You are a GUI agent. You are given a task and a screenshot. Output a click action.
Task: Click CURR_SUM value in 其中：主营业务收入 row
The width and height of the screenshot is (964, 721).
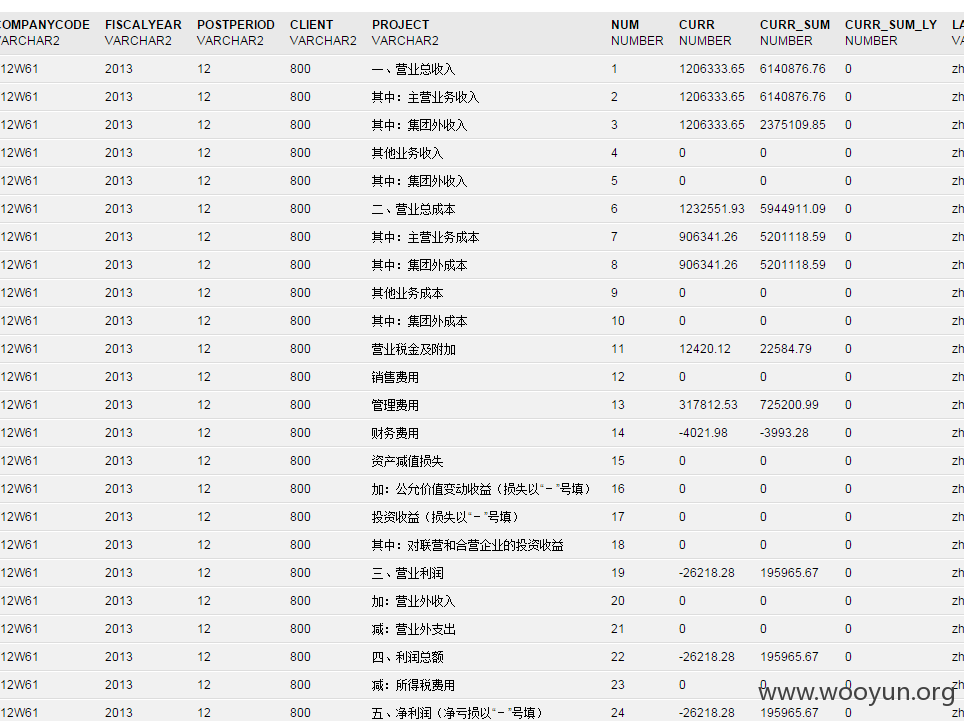[792, 97]
